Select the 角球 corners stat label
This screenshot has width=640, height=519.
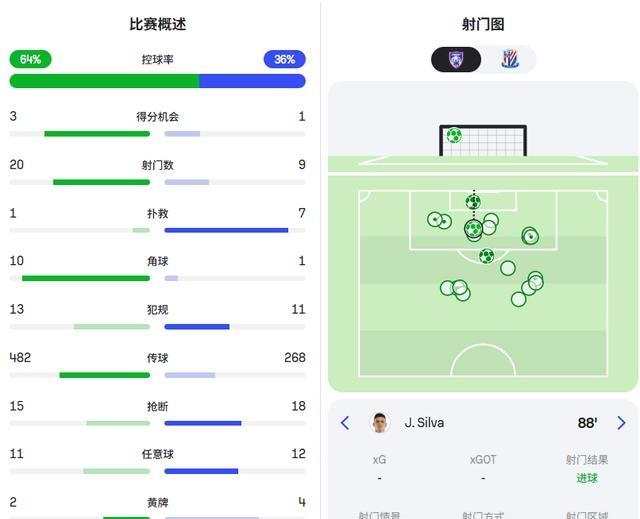[x=157, y=261]
